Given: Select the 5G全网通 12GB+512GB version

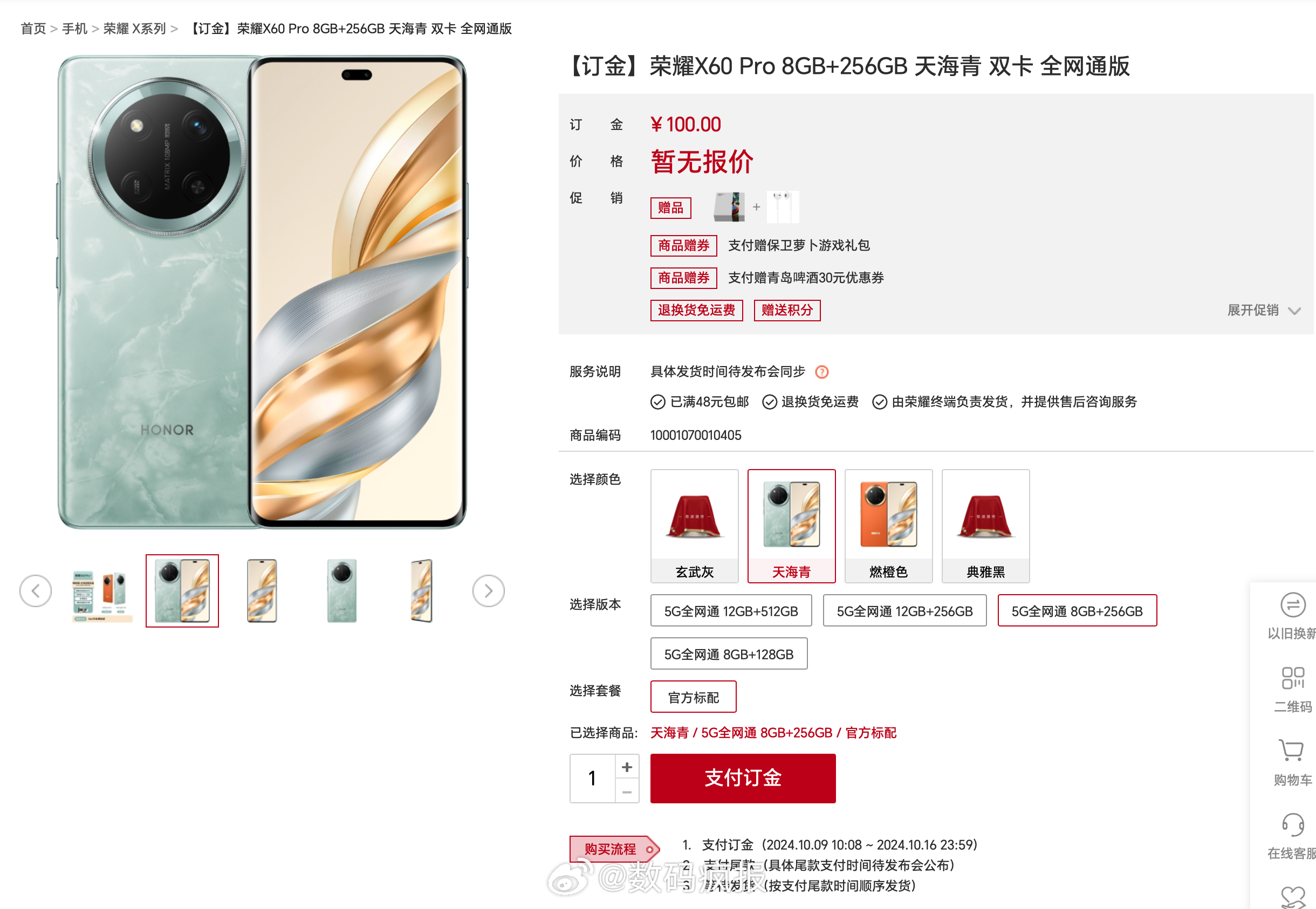Looking at the screenshot, I should [x=731, y=610].
